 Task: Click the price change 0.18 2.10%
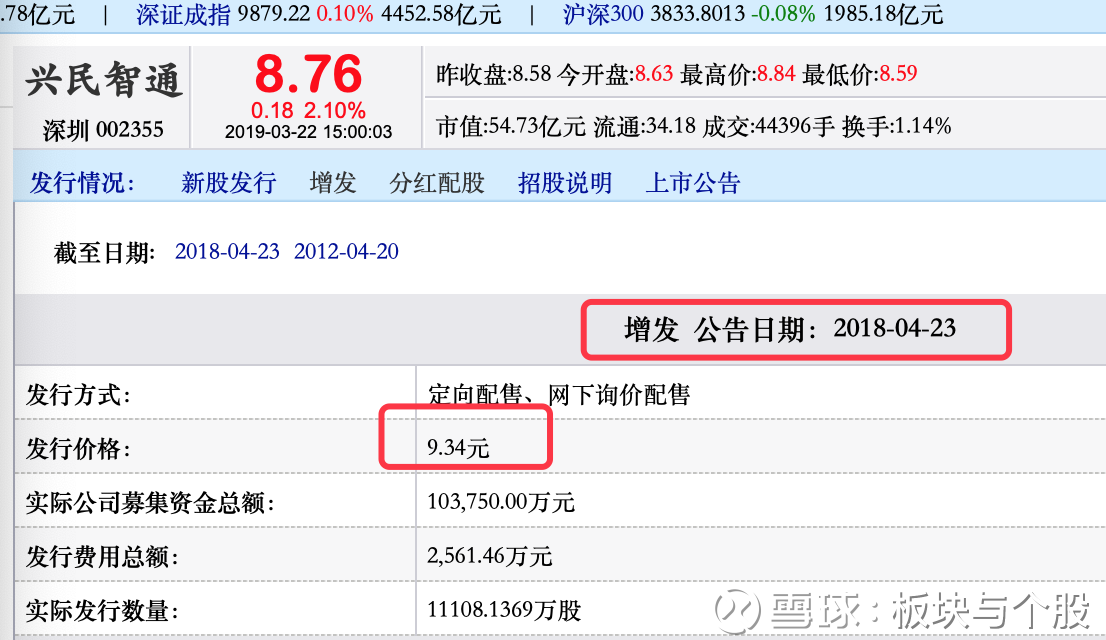click(308, 110)
